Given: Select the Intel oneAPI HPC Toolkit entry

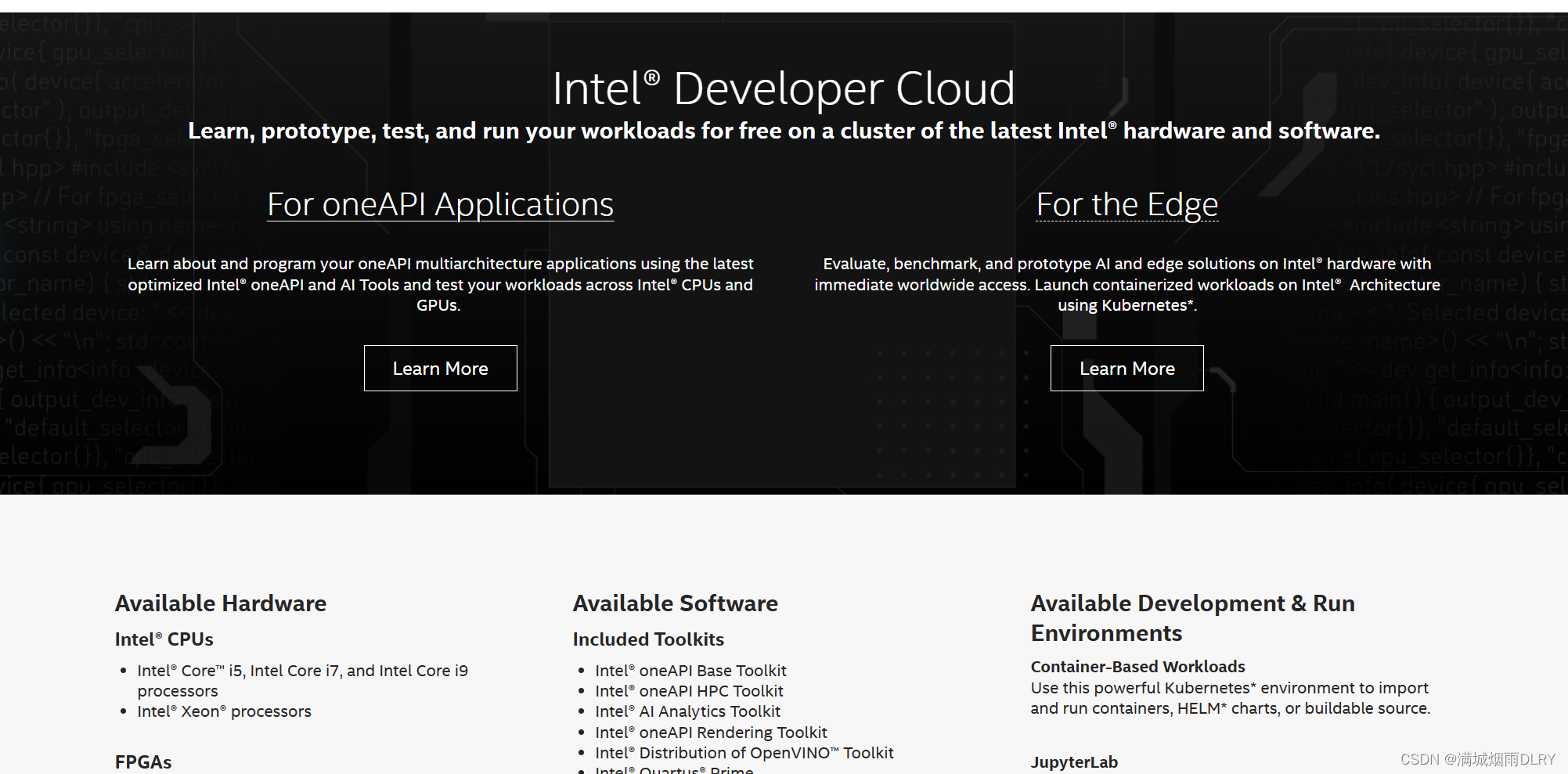Looking at the screenshot, I should (x=689, y=691).
